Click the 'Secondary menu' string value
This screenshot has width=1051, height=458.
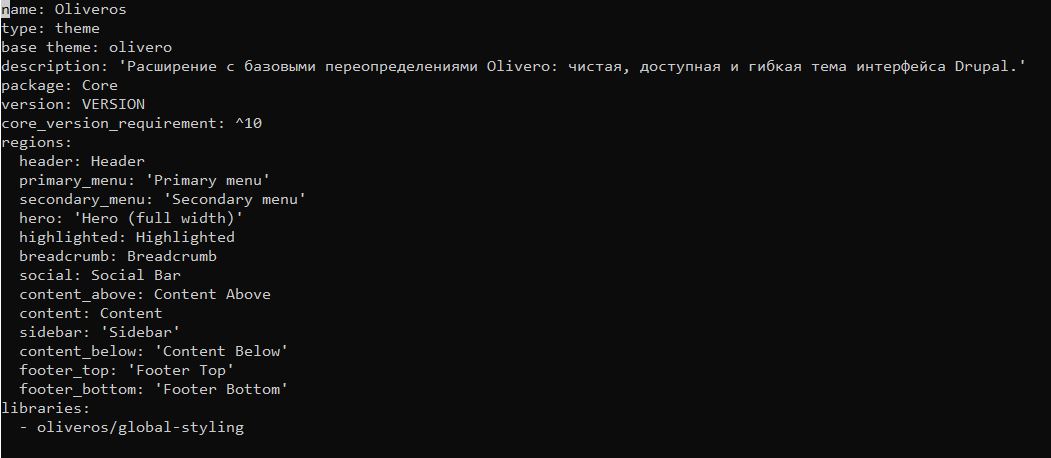(235, 199)
